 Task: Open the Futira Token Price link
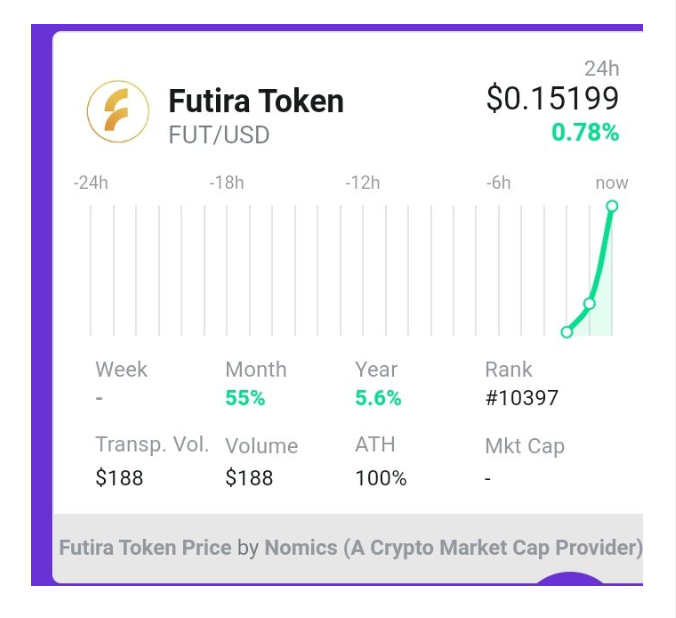[x=145, y=548]
